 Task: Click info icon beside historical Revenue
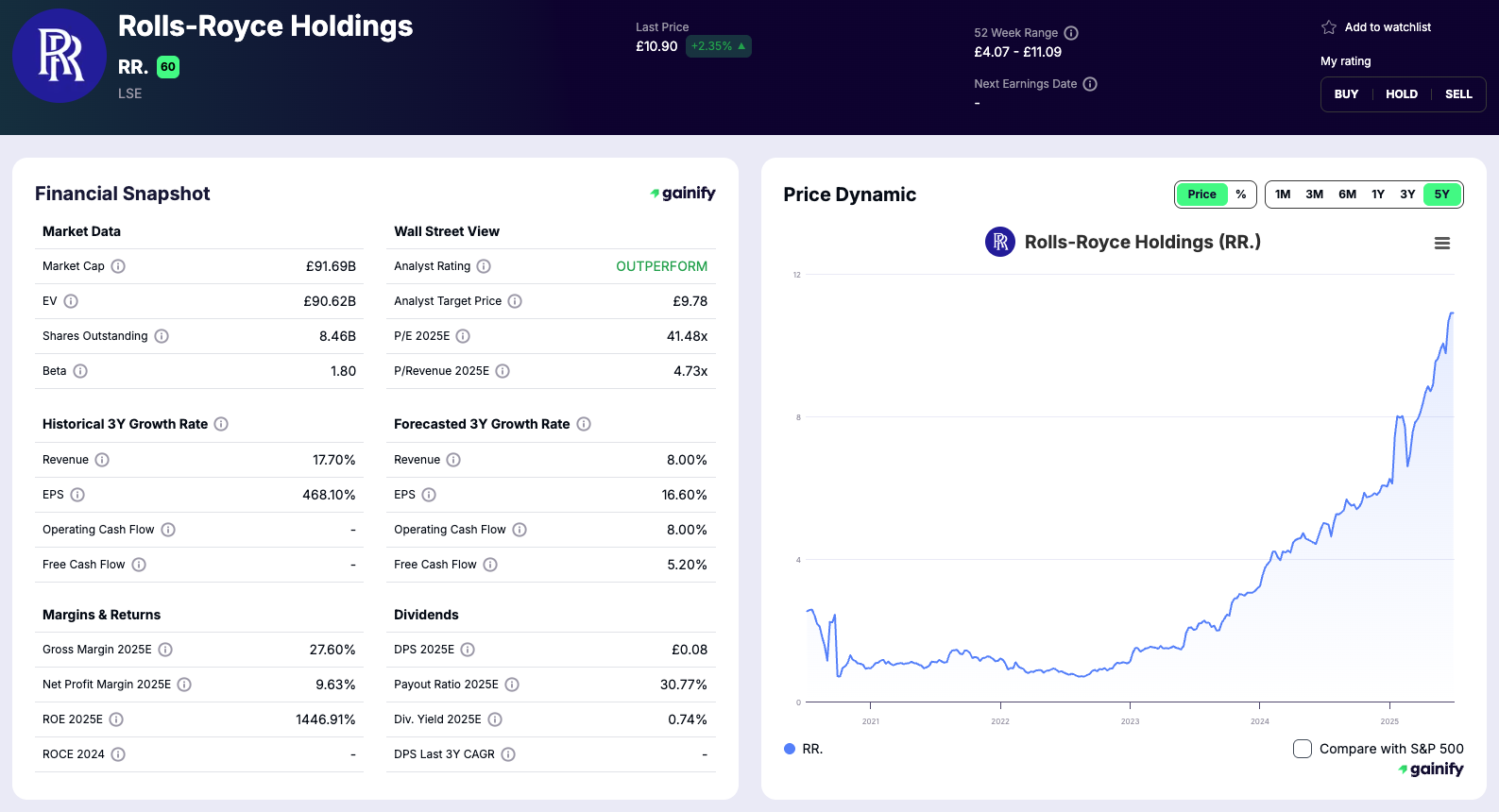click(102, 460)
